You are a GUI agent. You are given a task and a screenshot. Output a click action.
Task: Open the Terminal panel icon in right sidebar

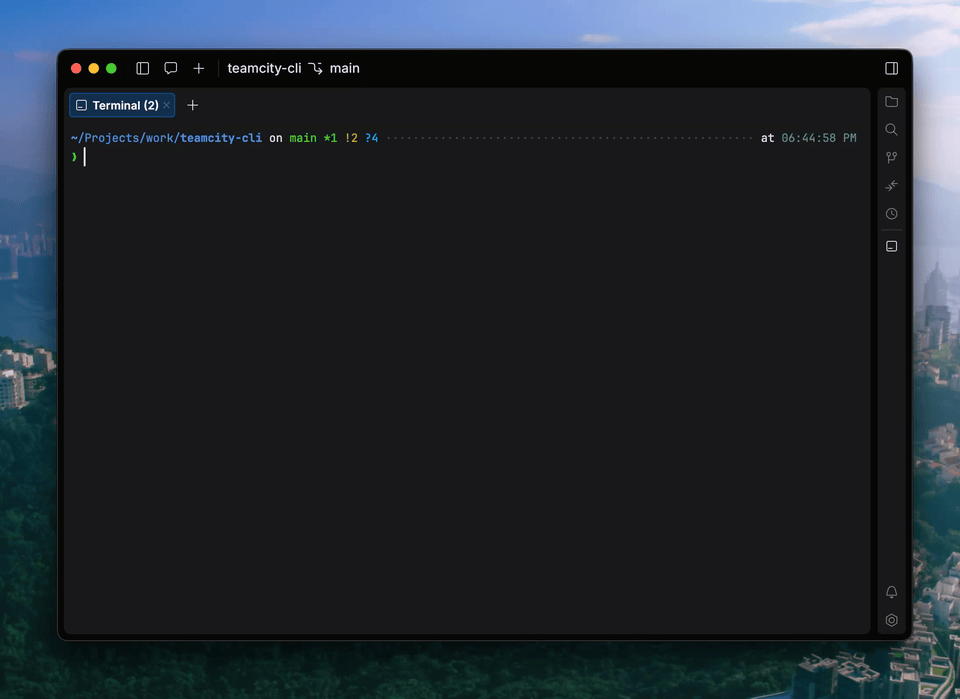click(891, 246)
